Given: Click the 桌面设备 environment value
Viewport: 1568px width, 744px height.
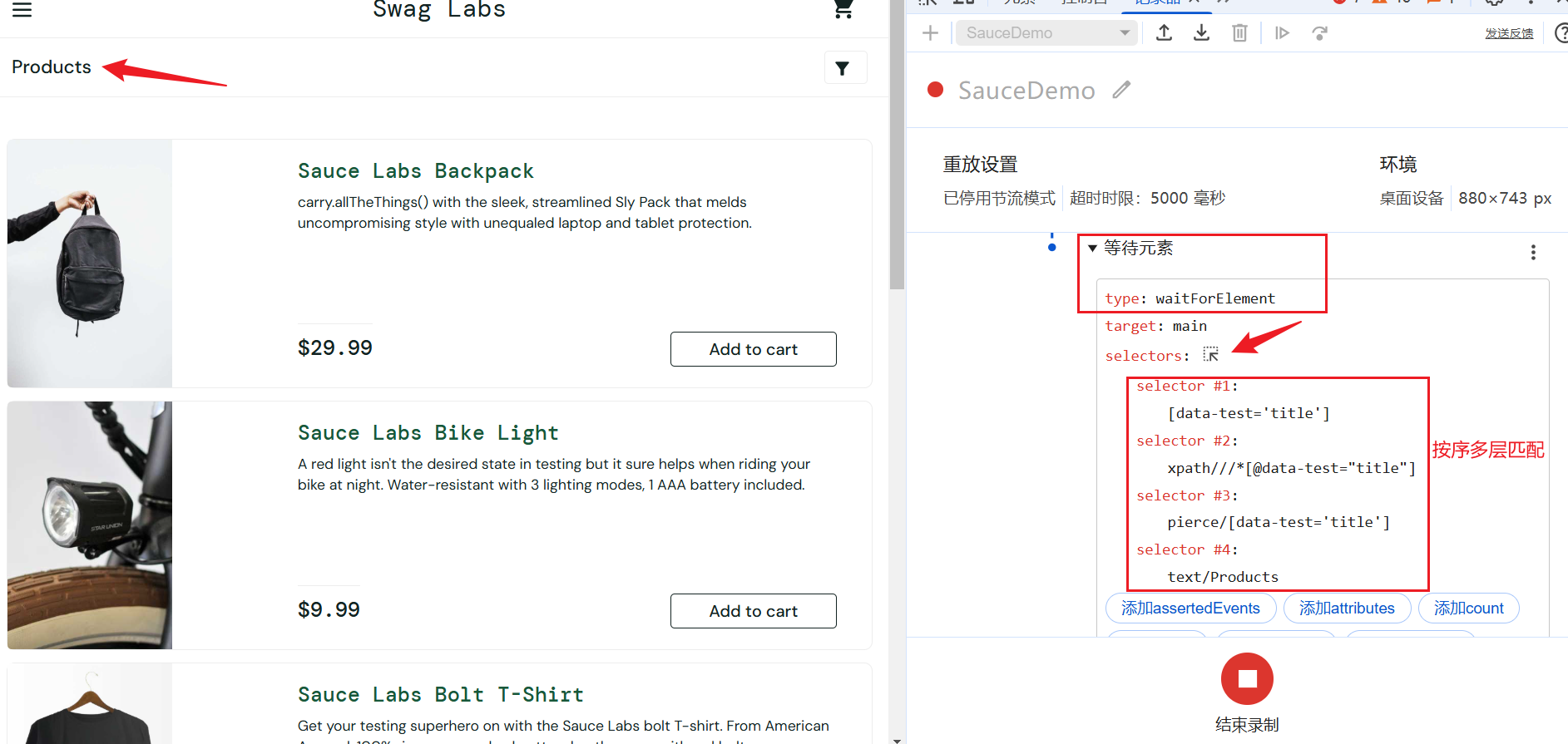Looking at the screenshot, I should pyautogui.click(x=1412, y=199).
